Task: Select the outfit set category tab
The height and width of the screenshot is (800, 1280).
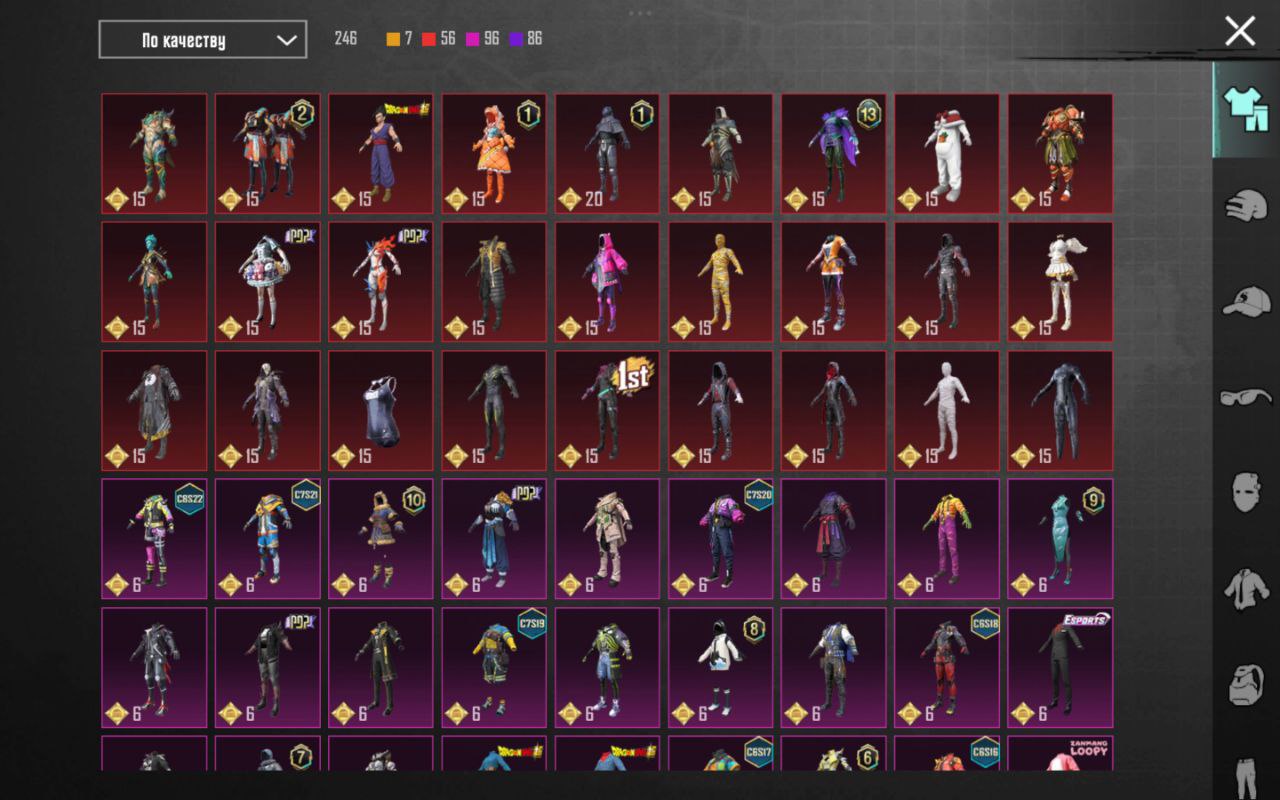Action: coord(1244,109)
